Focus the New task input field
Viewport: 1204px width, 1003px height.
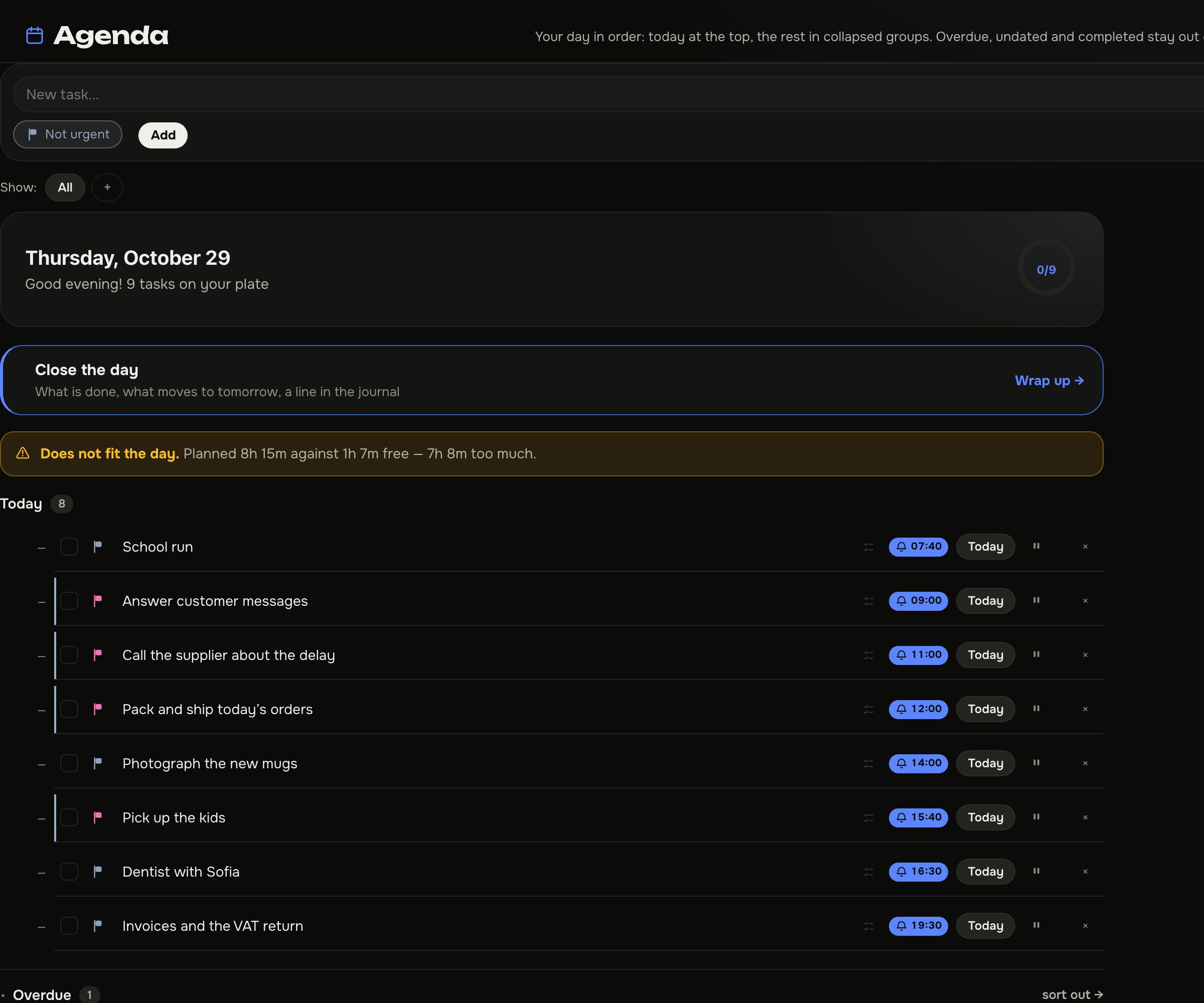click(608, 95)
